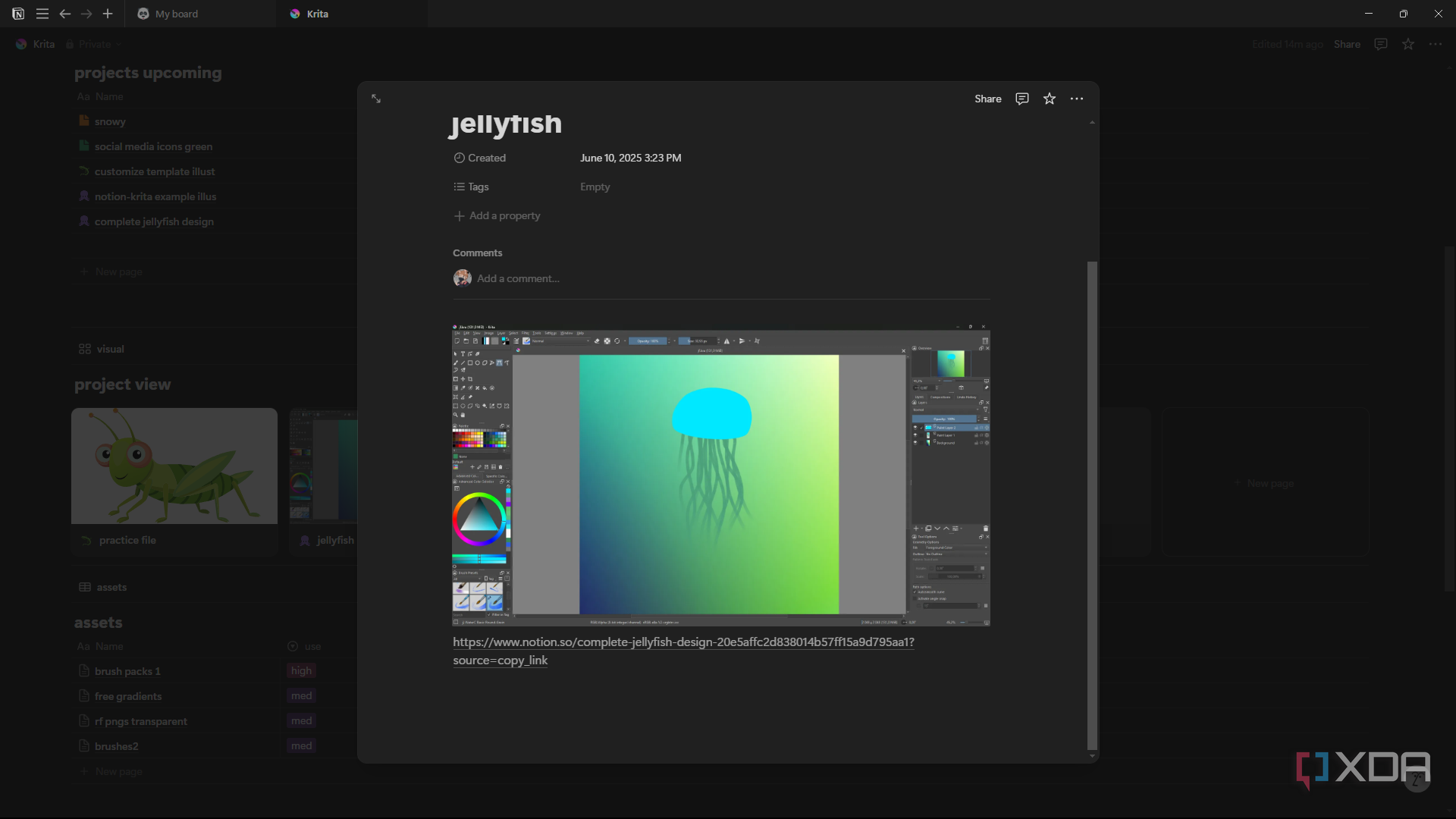The width and height of the screenshot is (1456, 819).
Task: Select assets view tab in background page
Action: (103, 587)
